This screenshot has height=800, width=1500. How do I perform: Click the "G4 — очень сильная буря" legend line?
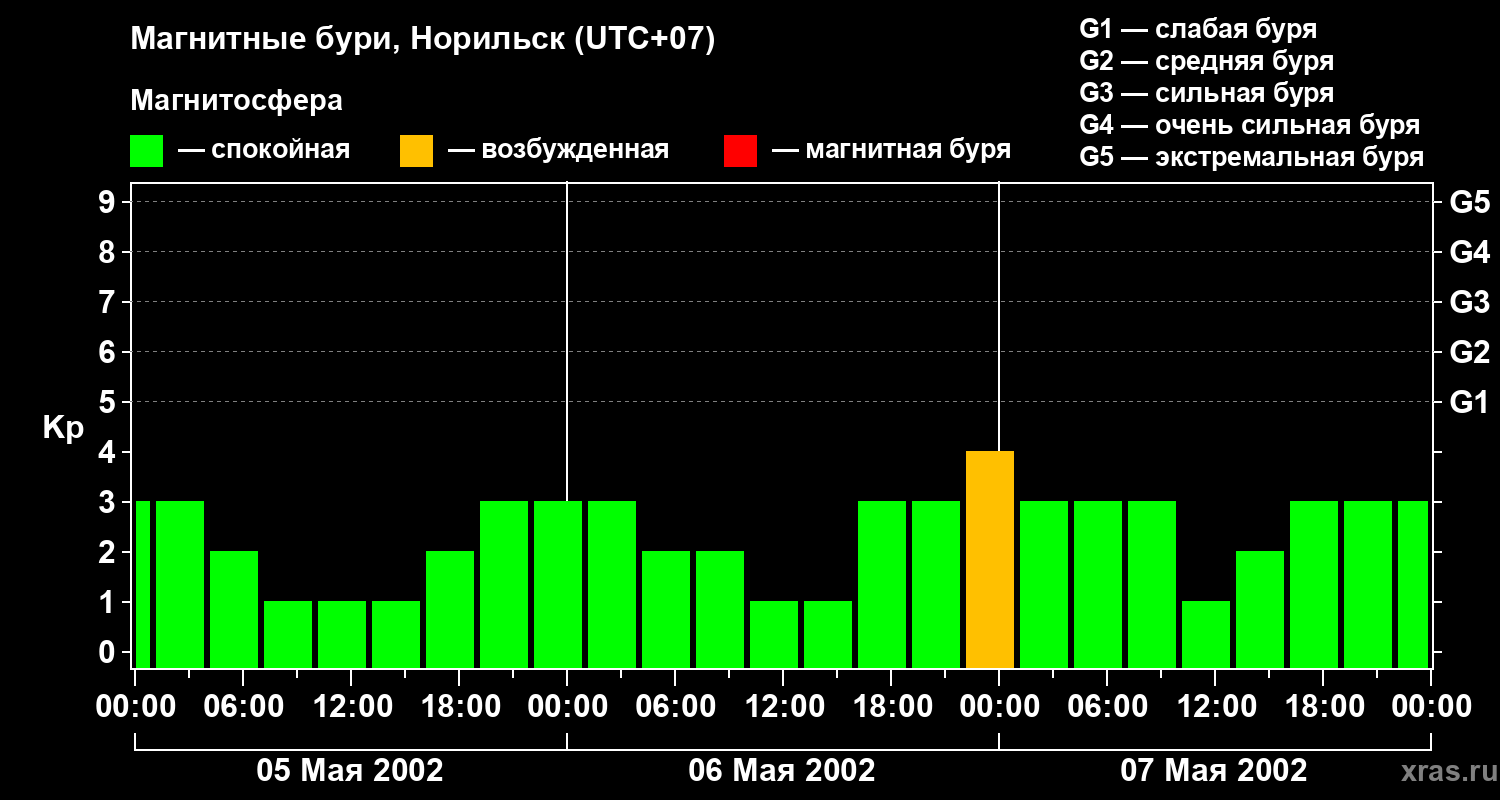[1250, 125]
